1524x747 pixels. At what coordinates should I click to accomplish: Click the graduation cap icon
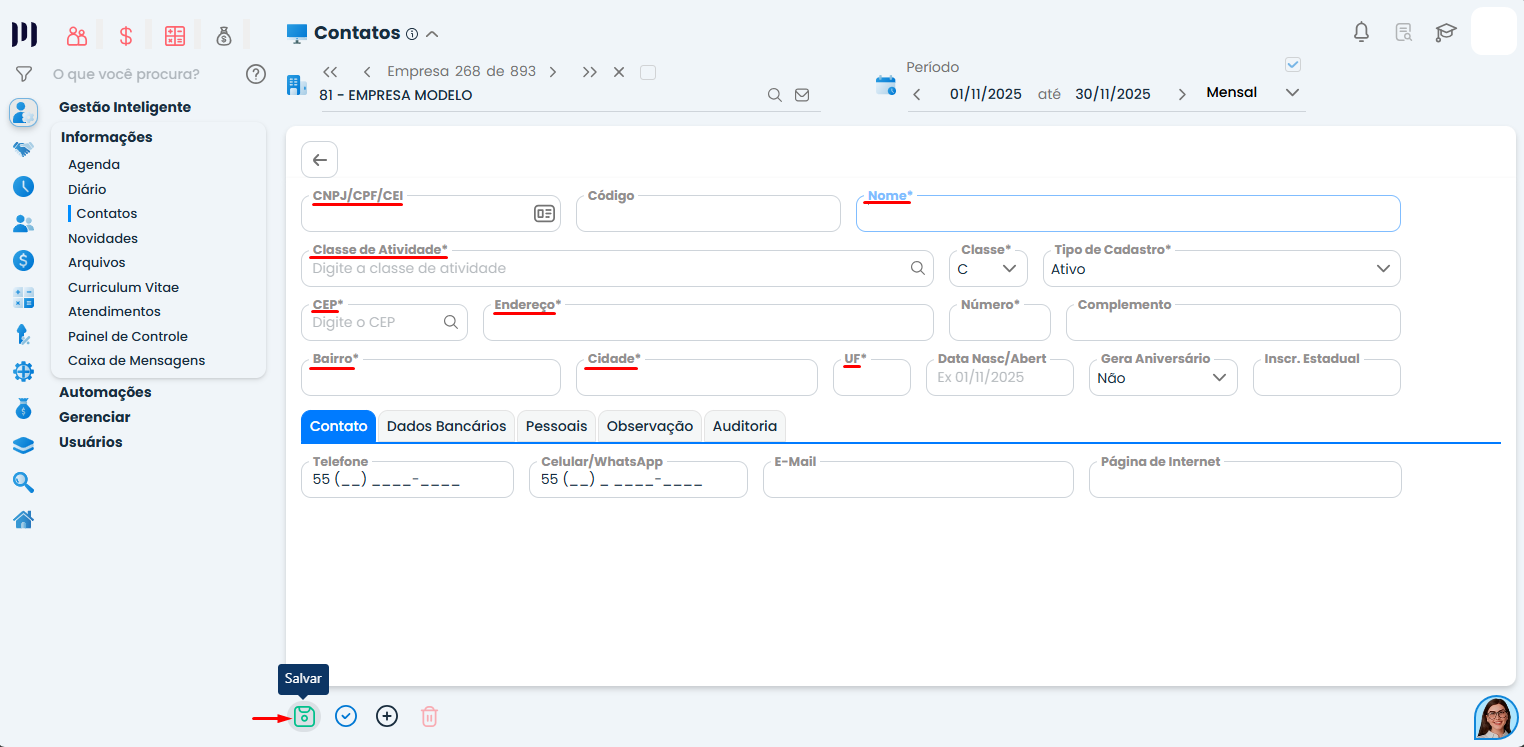click(x=1445, y=32)
